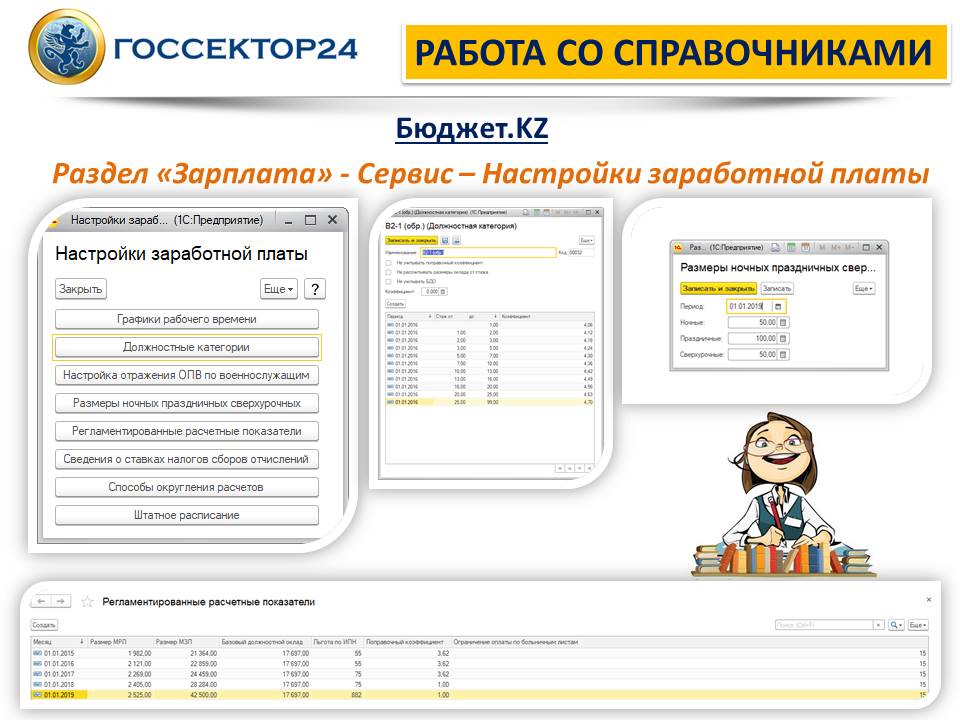Click the Наименование input field in Должностная категория

488,252
